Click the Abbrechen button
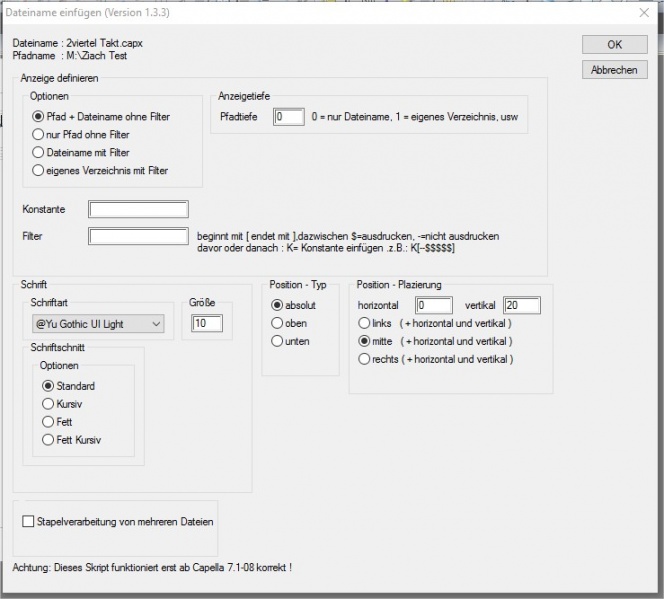Viewport: 664px width, 599px height. click(x=614, y=70)
